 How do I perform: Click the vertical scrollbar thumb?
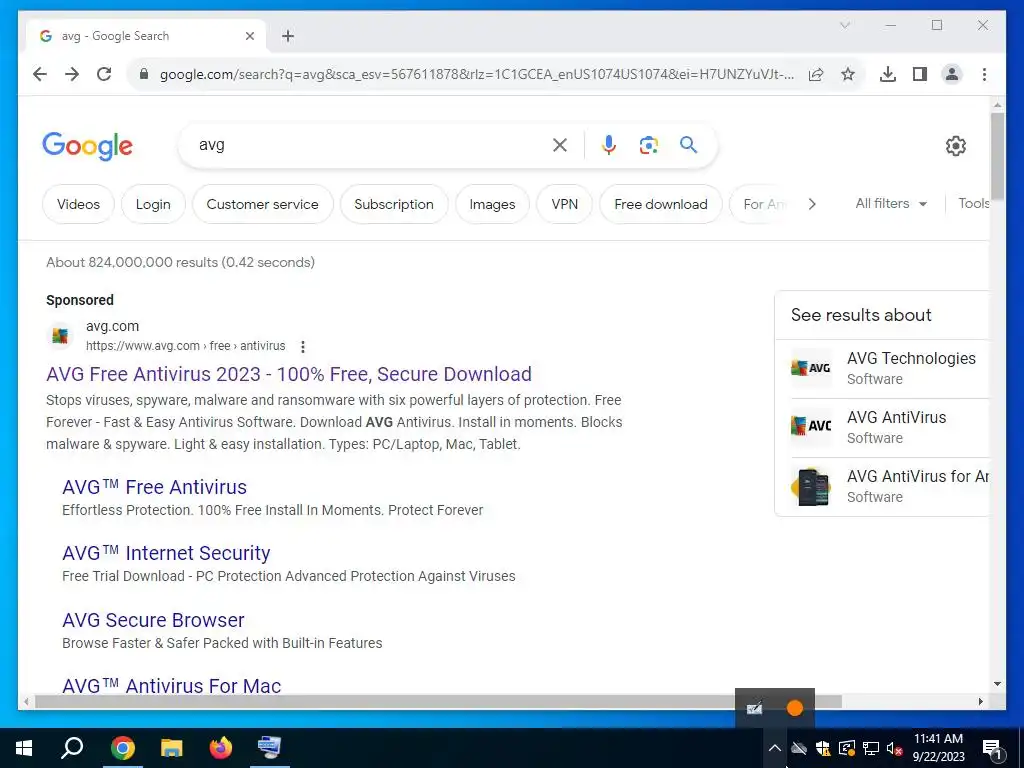click(x=997, y=156)
